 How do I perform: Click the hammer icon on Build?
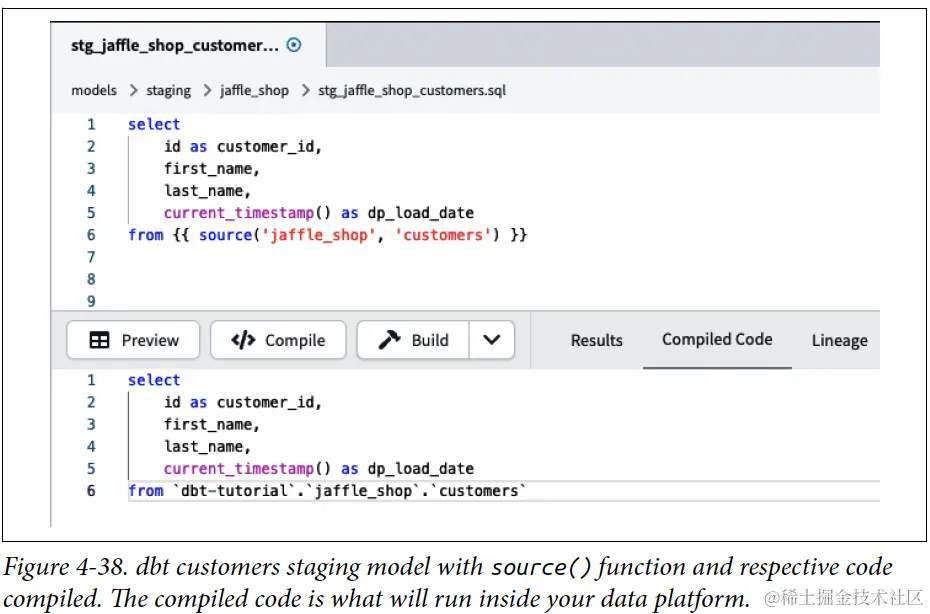(389, 340)
